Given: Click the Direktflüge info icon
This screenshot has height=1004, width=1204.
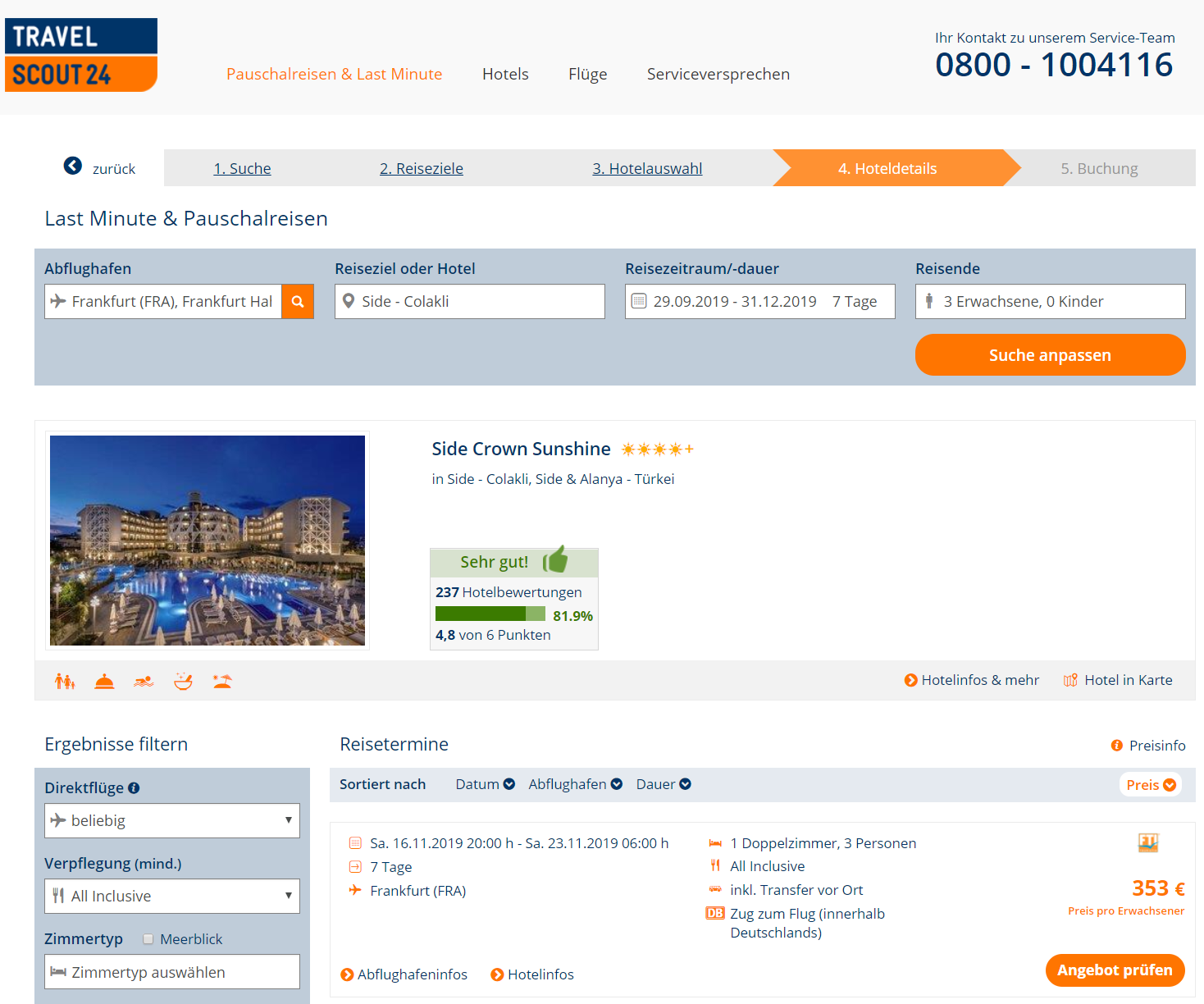Looking at the screenshot, I should 134,788.
